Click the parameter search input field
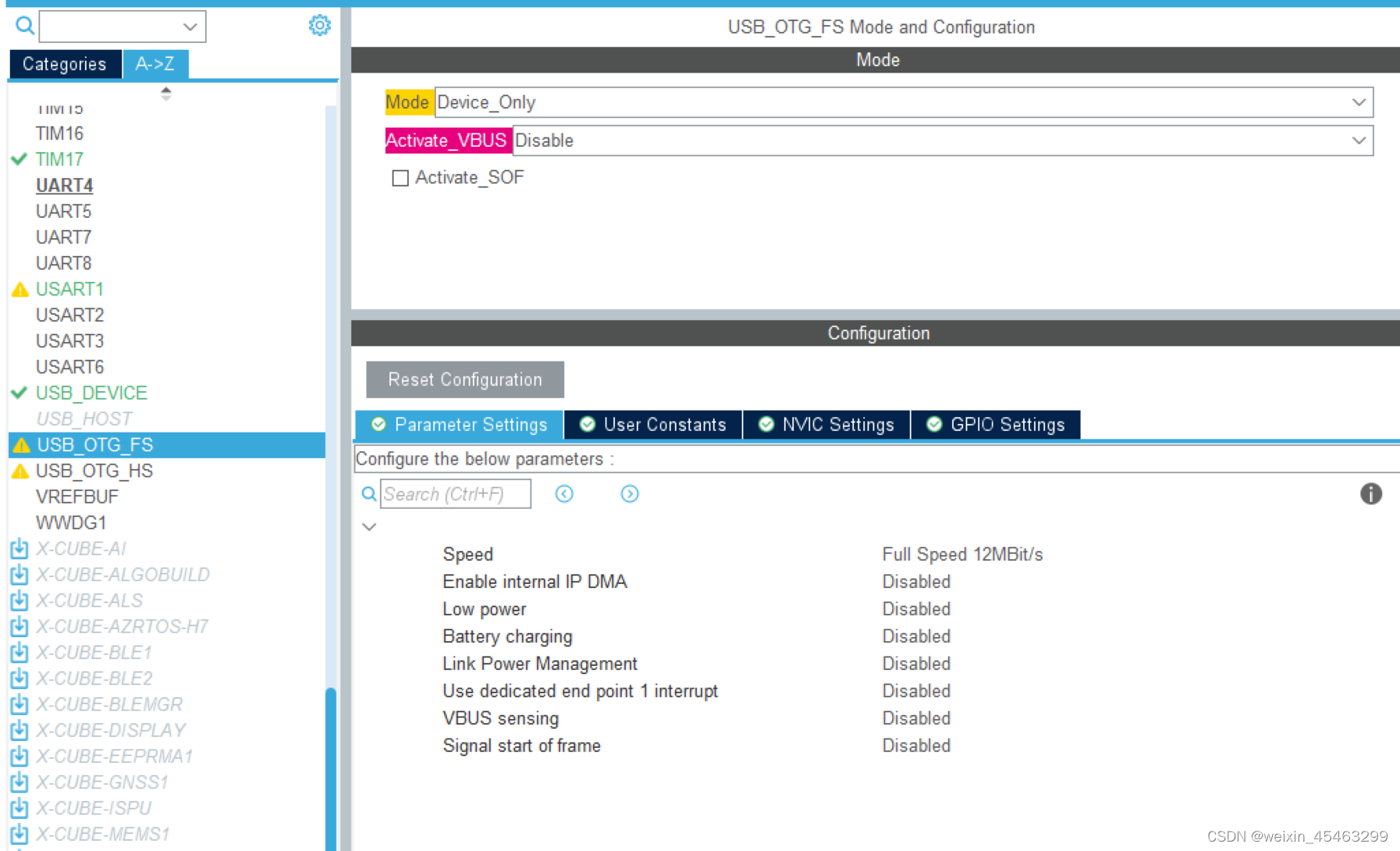1400x851 pixels. [x=456, y=493]
